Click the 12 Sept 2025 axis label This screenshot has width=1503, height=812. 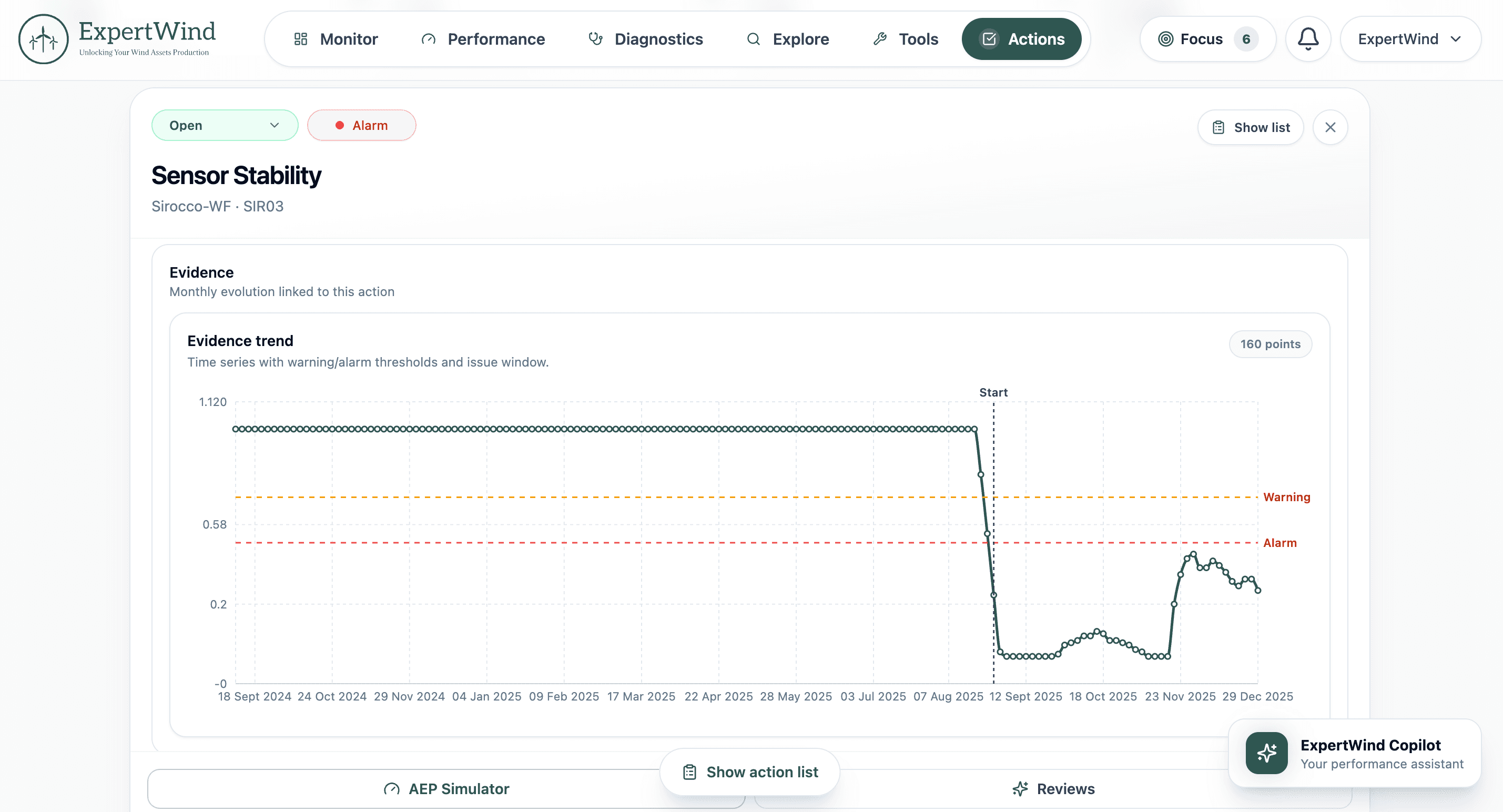coord(1025,696)
